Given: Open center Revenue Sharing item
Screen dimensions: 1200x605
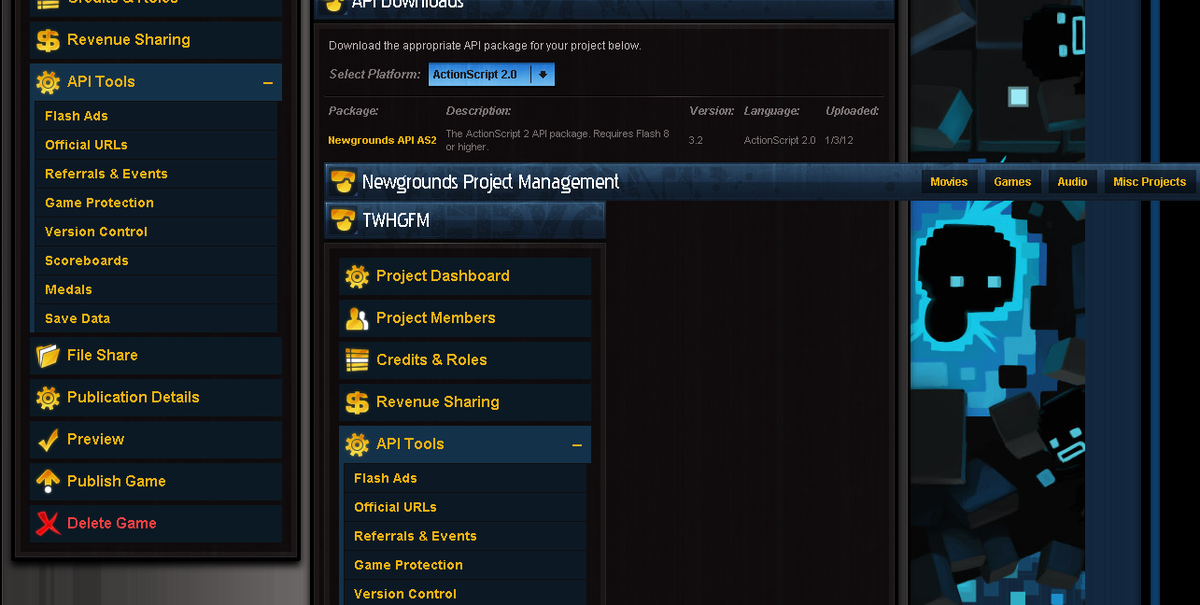Looking at the screenshot, I should pos(465,402).
